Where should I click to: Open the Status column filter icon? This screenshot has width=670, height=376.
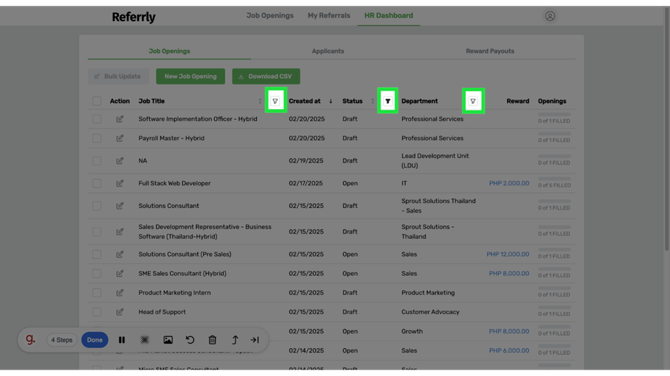(388, 101)
